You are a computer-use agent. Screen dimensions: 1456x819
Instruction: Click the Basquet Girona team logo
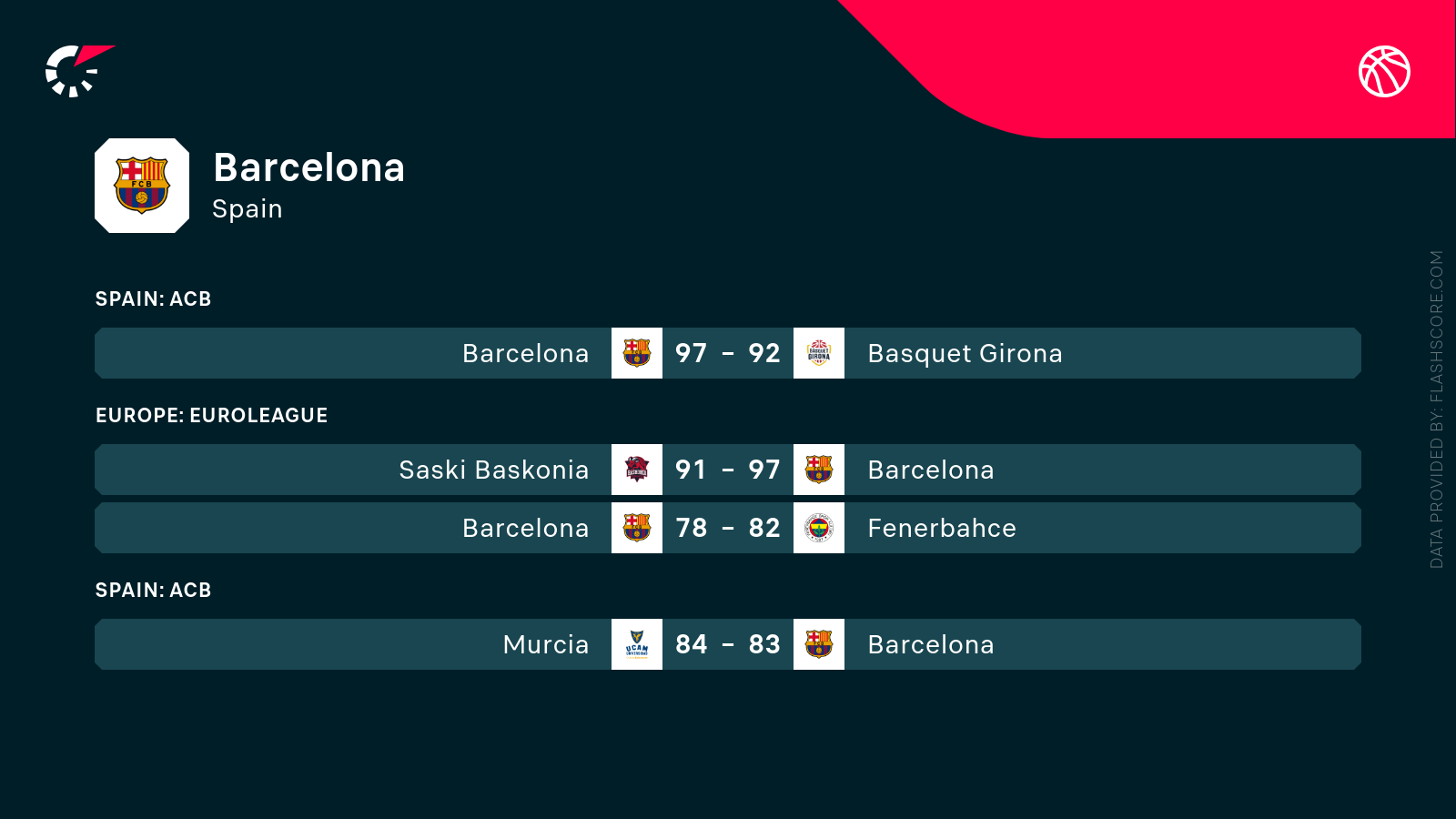pyautogui.click(x=819, y=353)
